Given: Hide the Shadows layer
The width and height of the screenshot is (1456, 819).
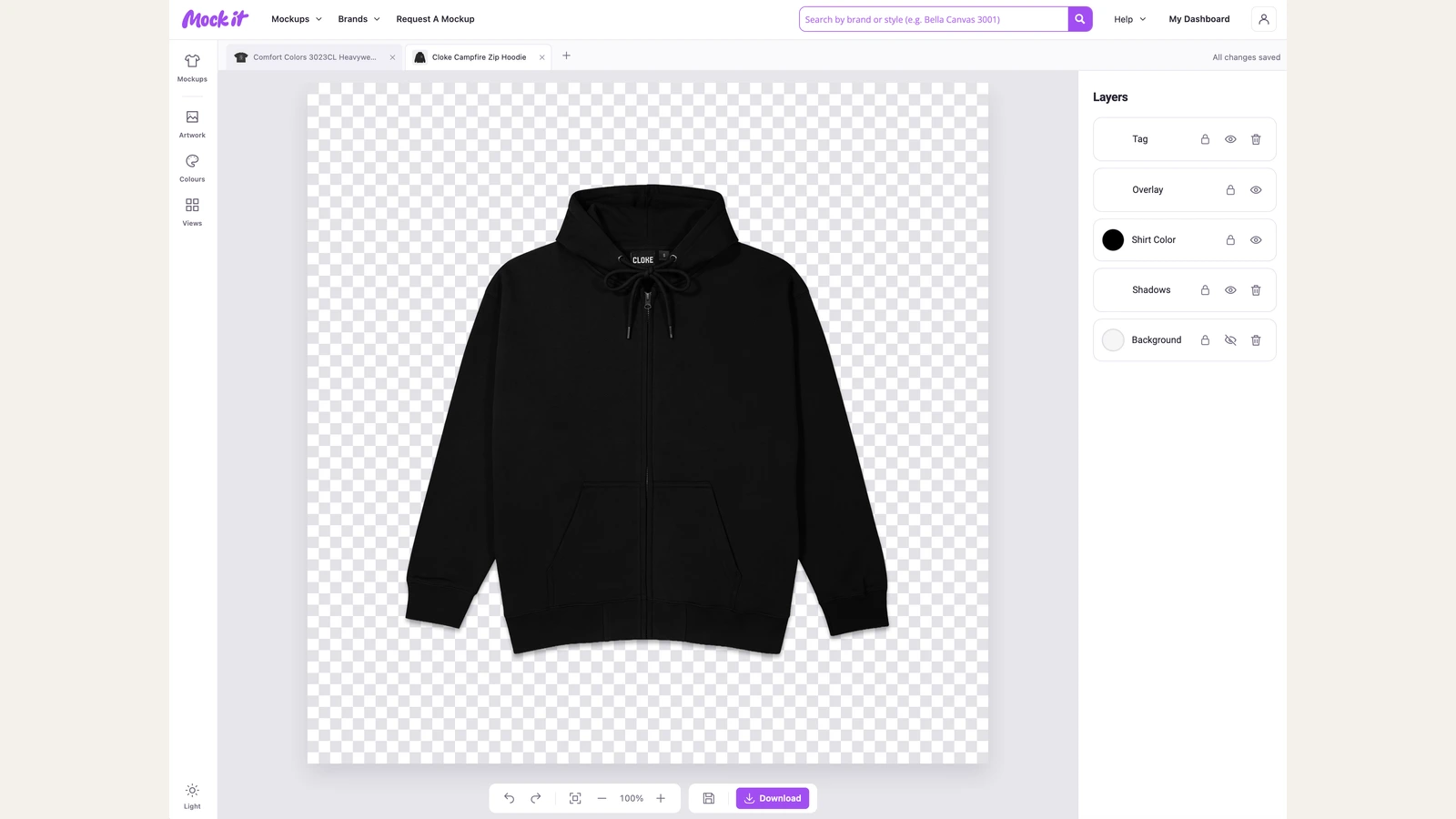Looking at the screenshot, I should point(1230,290).
